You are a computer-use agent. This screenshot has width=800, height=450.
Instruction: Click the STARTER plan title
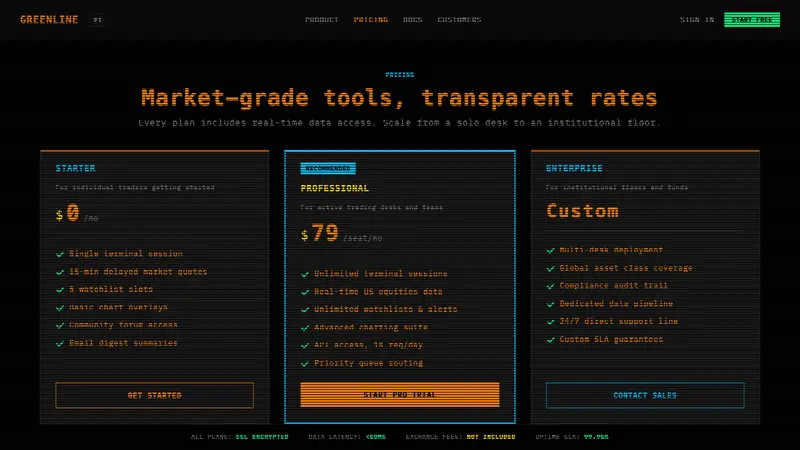pos(76,168)
